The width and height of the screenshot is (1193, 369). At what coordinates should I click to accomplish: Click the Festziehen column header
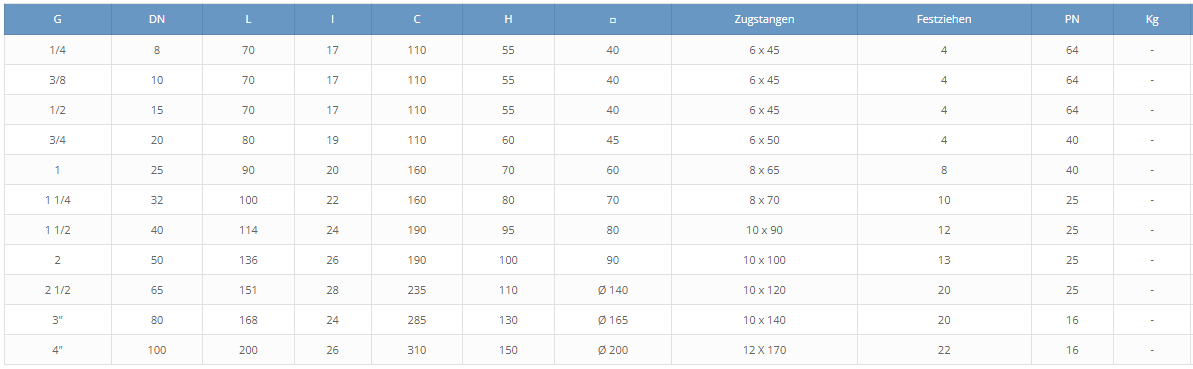943,20
